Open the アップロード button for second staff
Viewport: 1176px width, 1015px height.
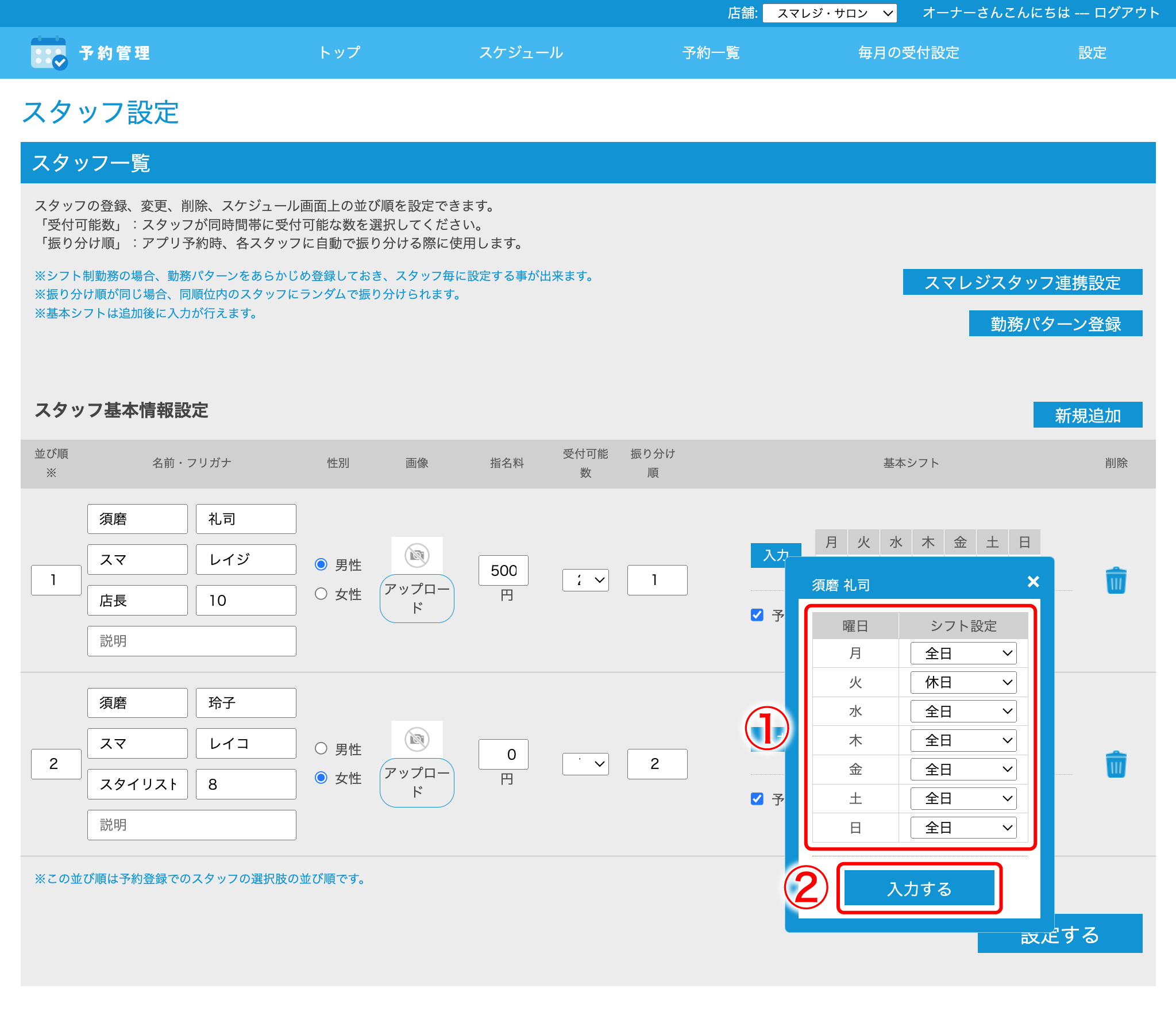(417, 782)
